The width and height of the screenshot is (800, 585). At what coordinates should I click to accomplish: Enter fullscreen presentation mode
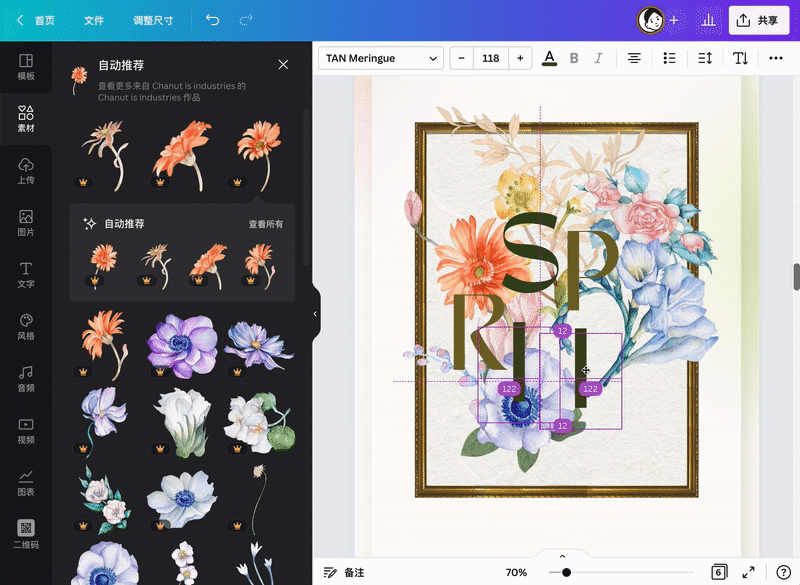click(x=748, y=572)
